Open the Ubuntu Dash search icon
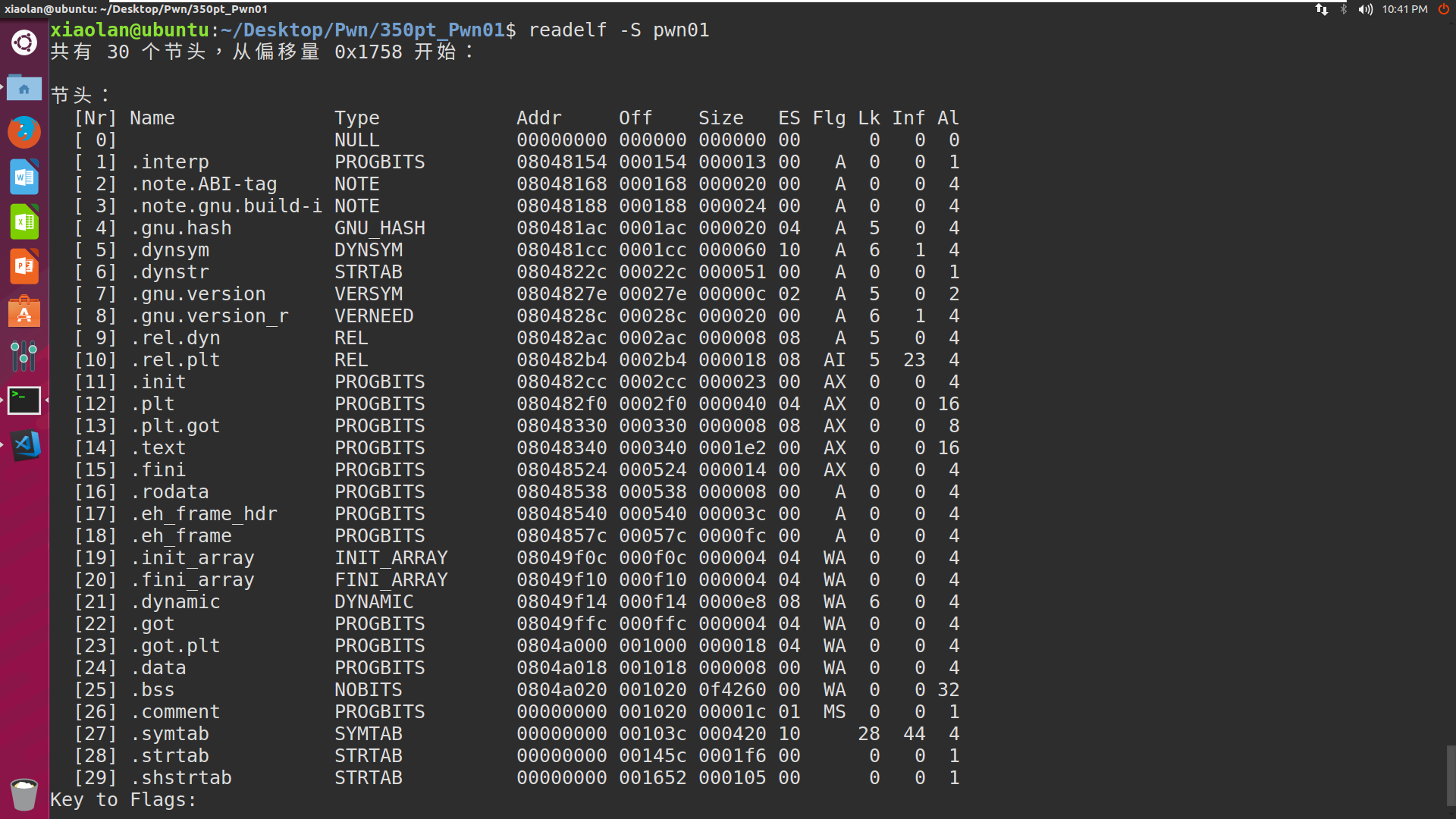 [24, 42]
